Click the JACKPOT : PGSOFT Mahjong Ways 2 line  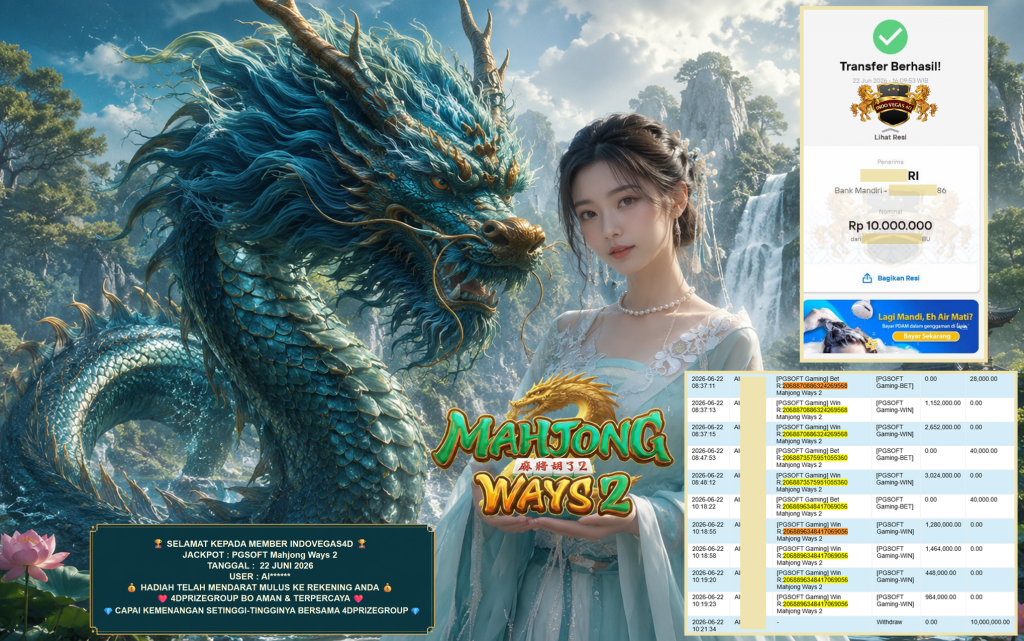click(x=260, y=555)
